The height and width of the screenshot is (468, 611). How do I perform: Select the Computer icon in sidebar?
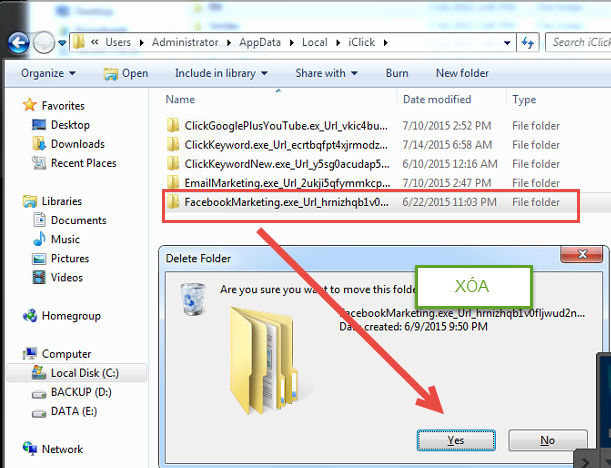tap(30, 353)
